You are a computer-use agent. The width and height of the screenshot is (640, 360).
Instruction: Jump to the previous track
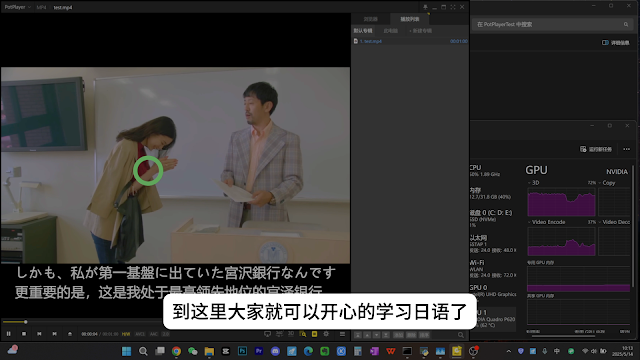coord(39,334)
